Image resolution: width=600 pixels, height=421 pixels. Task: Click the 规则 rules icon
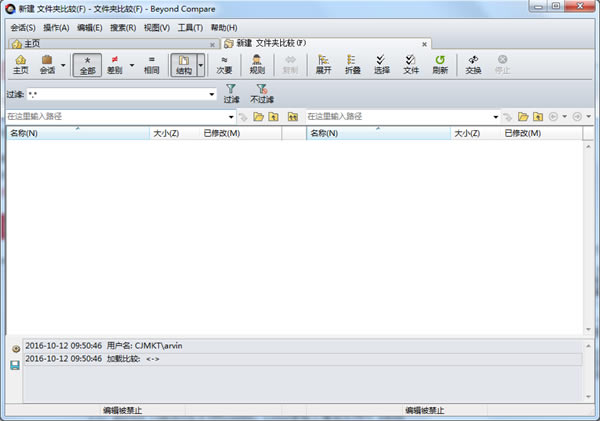[x=257, y=65]
